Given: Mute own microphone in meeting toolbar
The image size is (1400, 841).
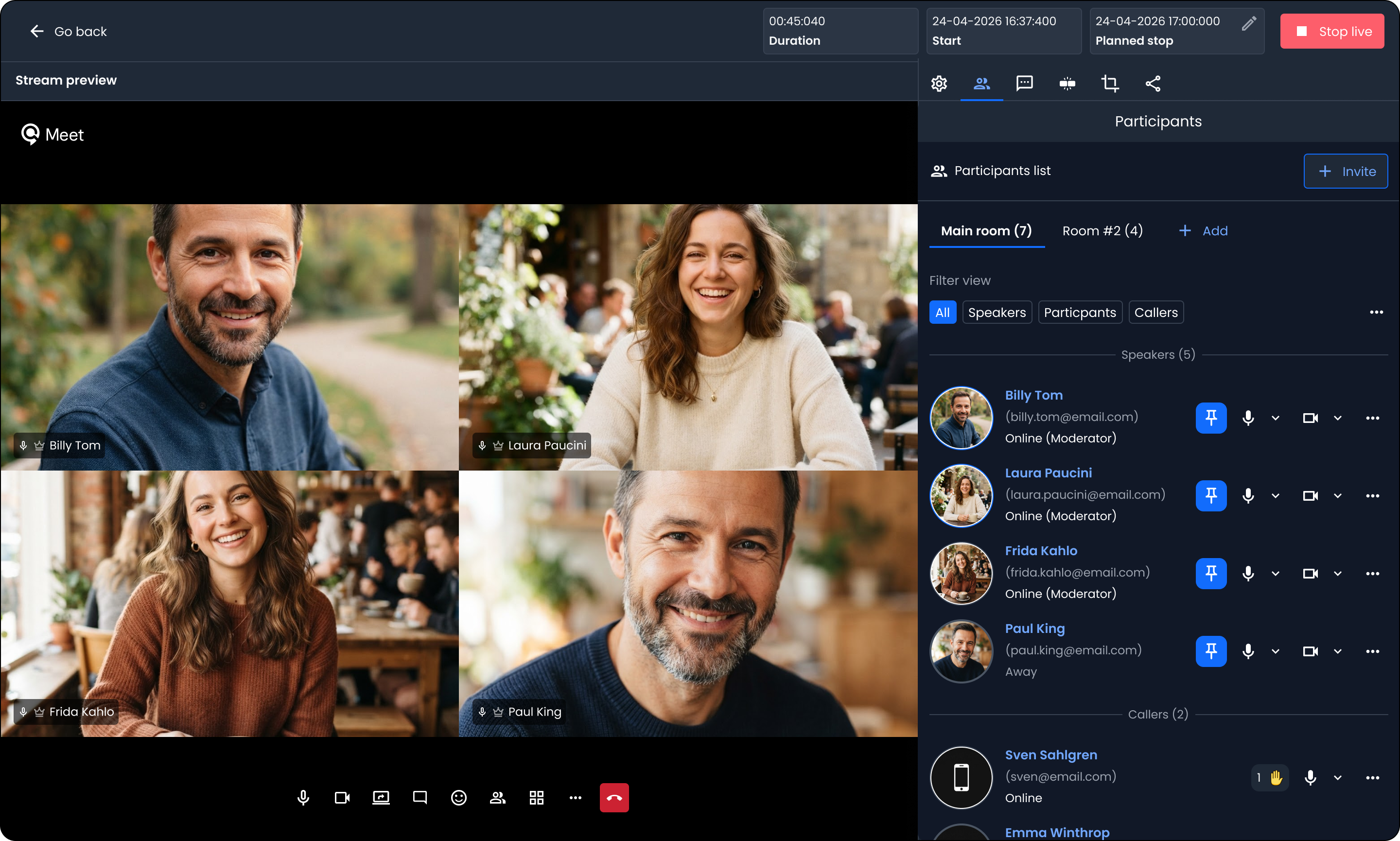Looking at the screenshot, I should click(303, 797).
